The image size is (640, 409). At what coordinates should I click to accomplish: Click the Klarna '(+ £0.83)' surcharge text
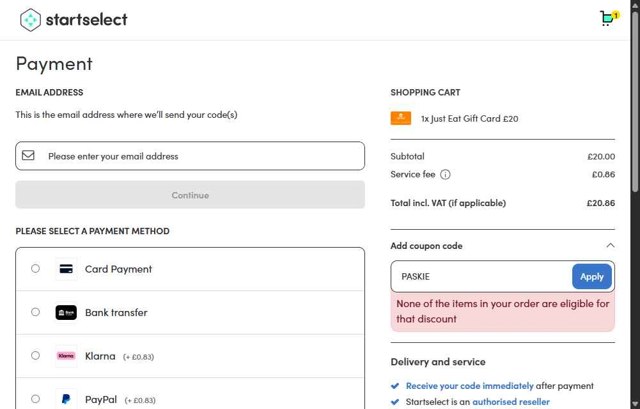pos(138,357)
